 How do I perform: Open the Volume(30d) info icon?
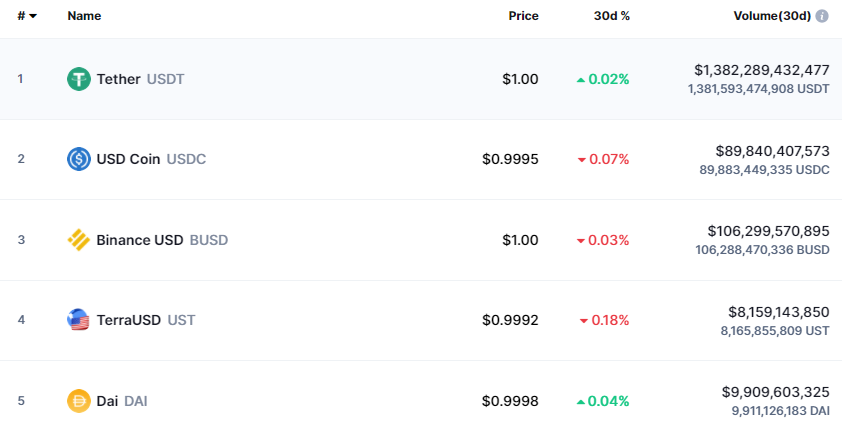coord(822,16)
